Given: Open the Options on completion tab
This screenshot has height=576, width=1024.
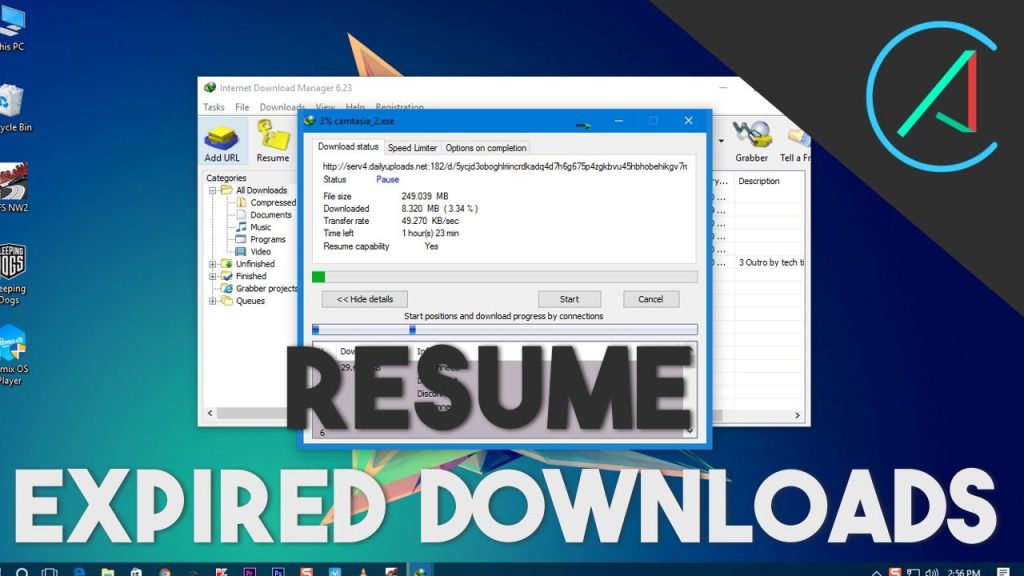Looking at the screenshot, I should click(x=487, y=147).
